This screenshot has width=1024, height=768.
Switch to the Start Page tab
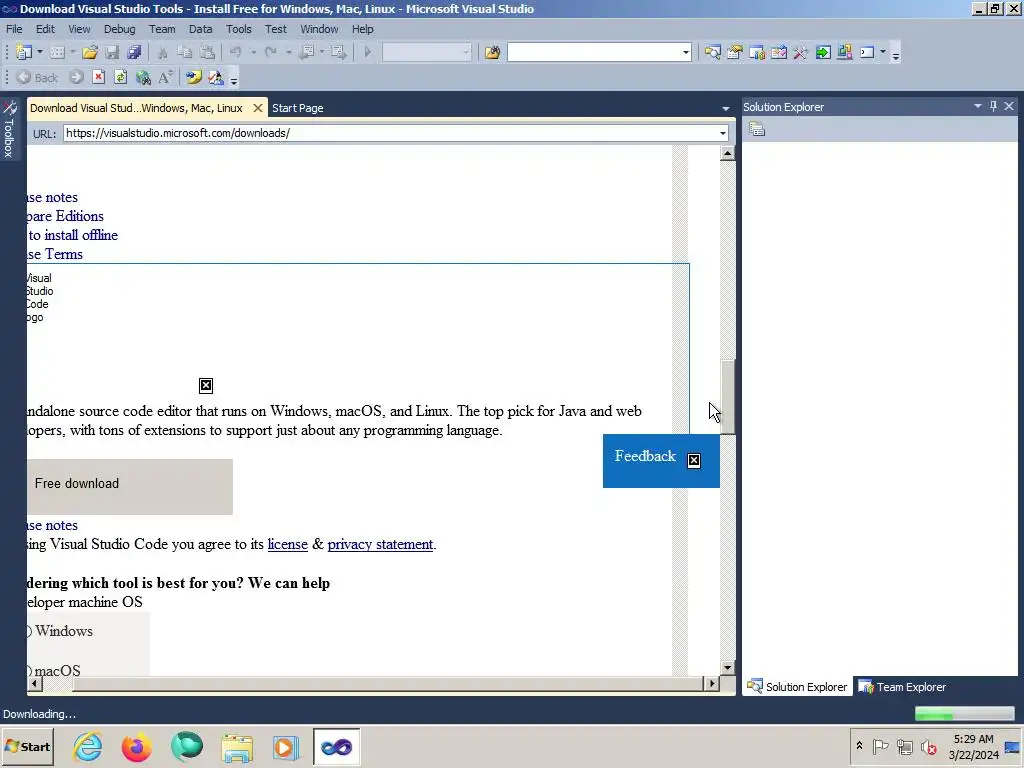pyautogui.click(x=298, y=108)
